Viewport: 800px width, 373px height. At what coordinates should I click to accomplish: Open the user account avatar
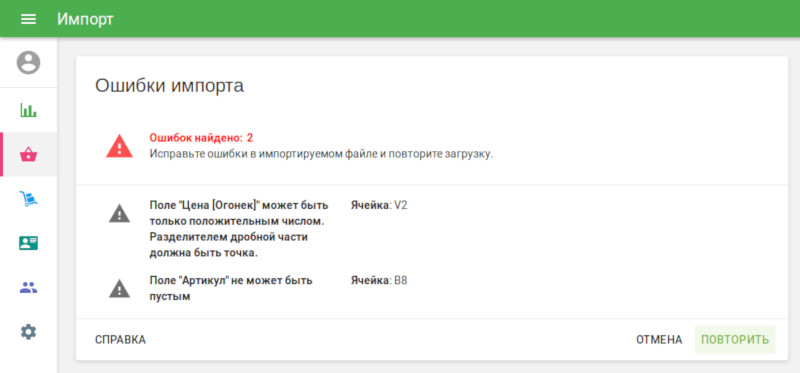pos(28,62)
